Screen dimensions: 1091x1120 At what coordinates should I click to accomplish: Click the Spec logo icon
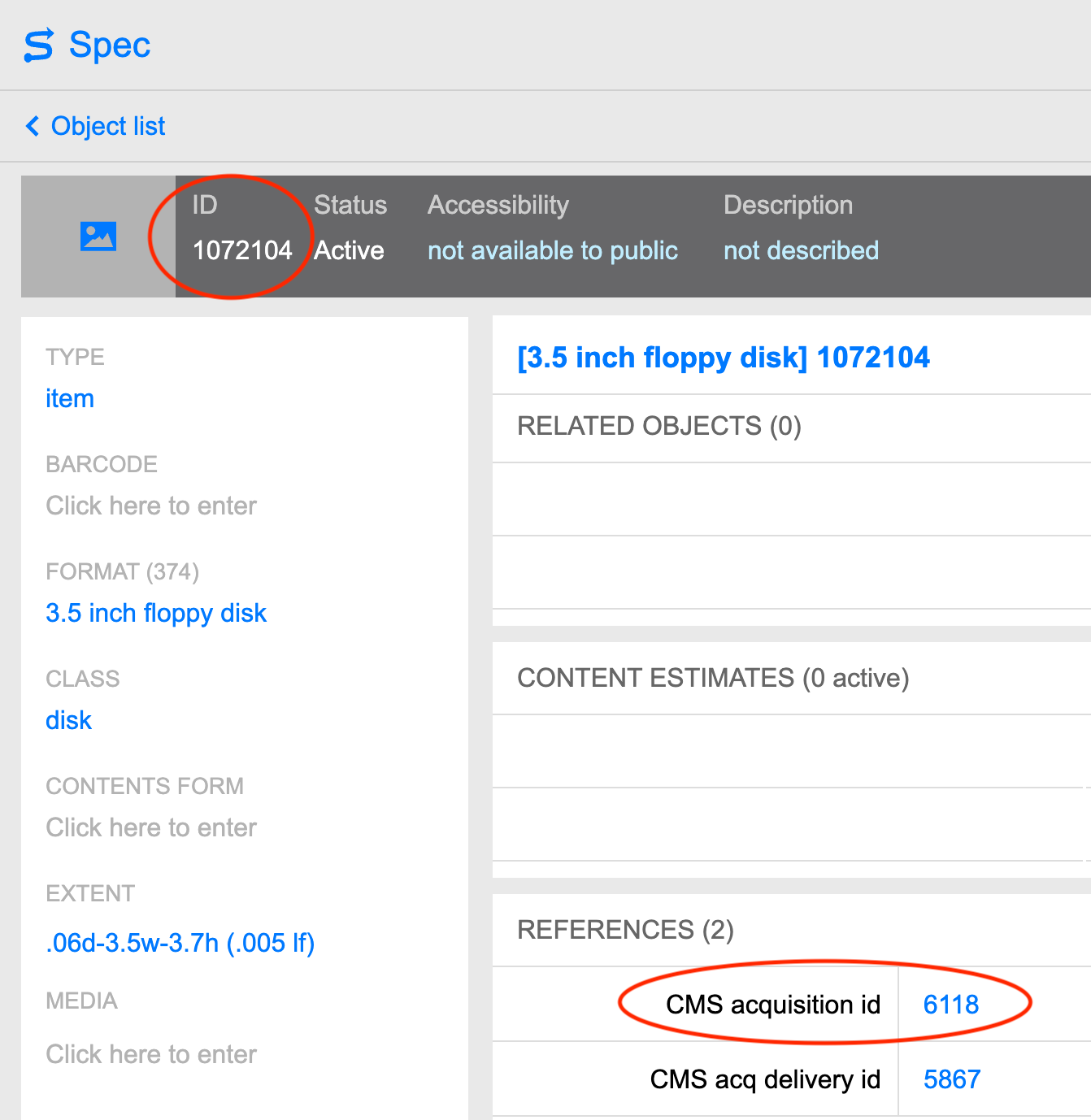(x=38, y=46)
